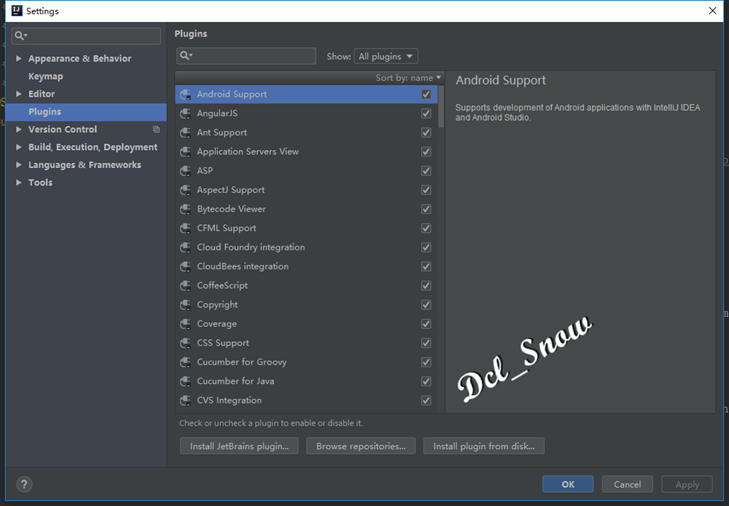Open the Version Control settings category
The image size is (729, 506).
coord(63,129)
